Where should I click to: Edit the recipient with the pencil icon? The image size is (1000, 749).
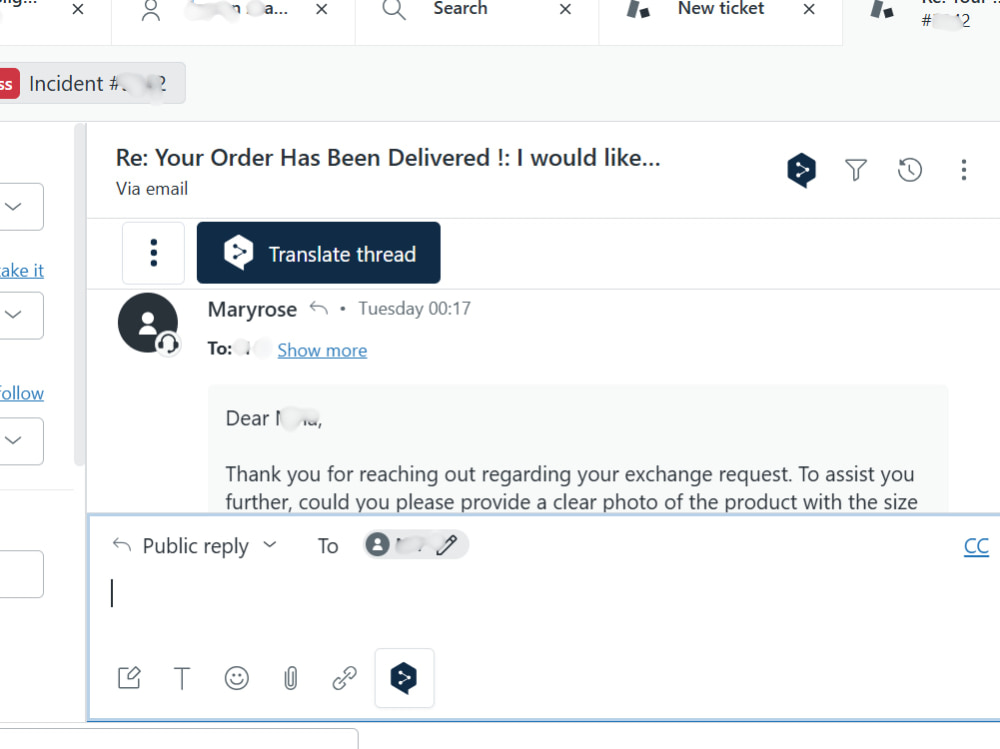tap(446, 545)
